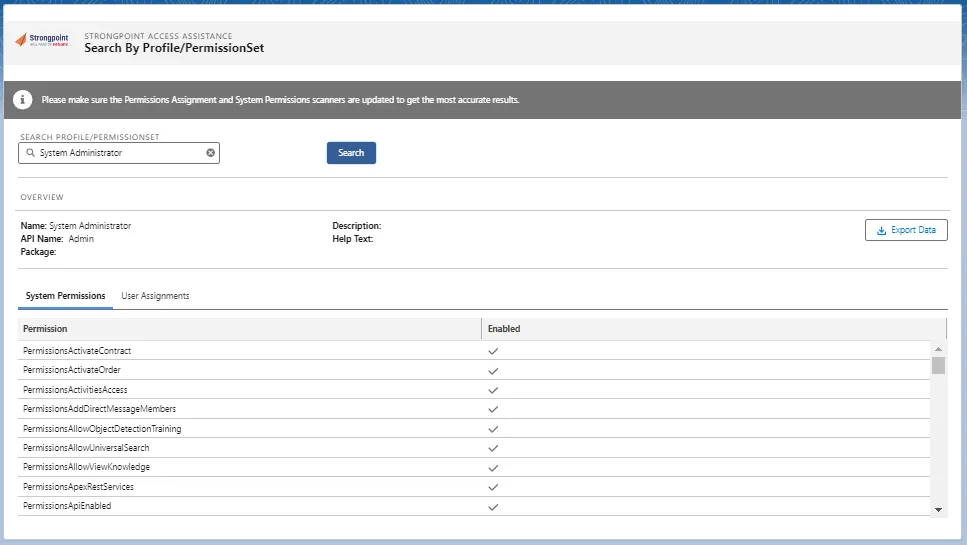Click the Description label in overview
This screenshot has width=967, height=545.
356,226
